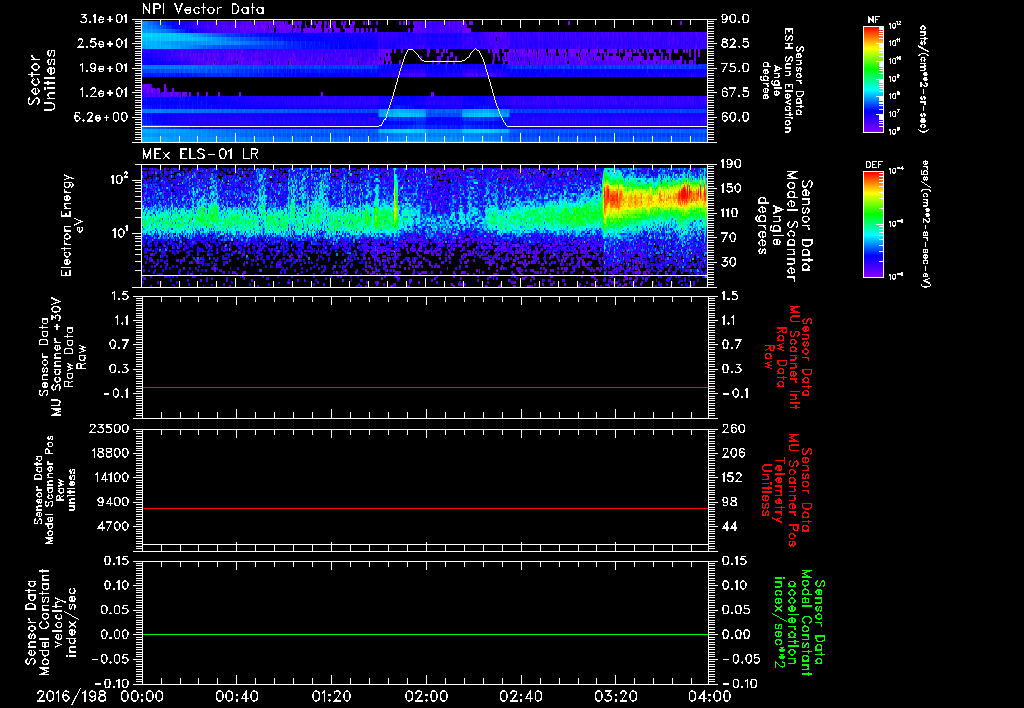Click the 9400 scanner position tick
Screen dimensions: 1024x708
point(112,502)
